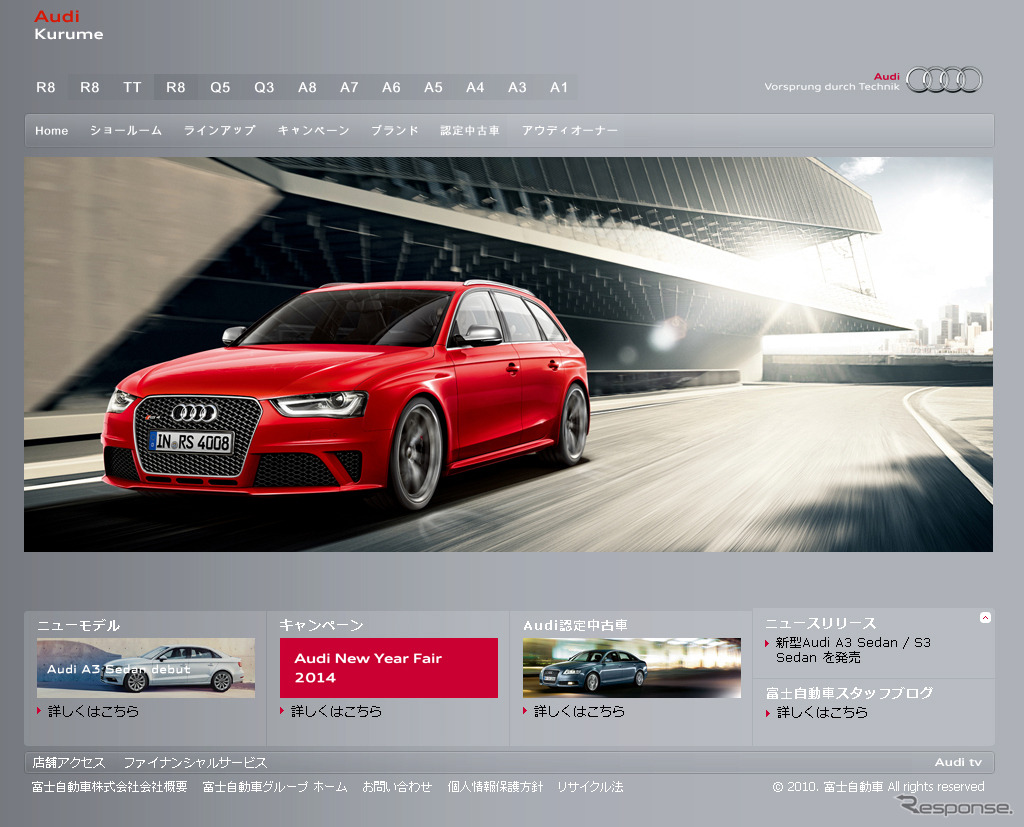Screen dimensions: 1024x827
Task: Open Audi A3 Sedan debut thumbnail
Action: click(146, 668)
